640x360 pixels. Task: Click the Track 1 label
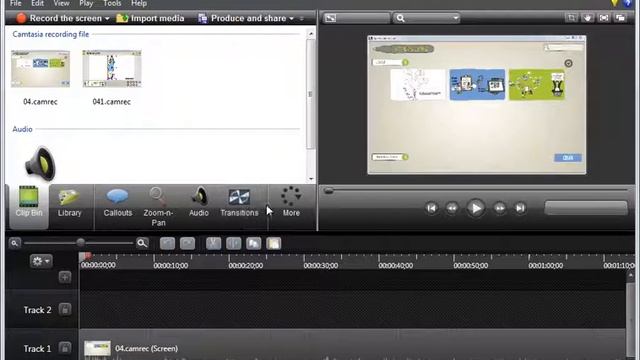38,349
